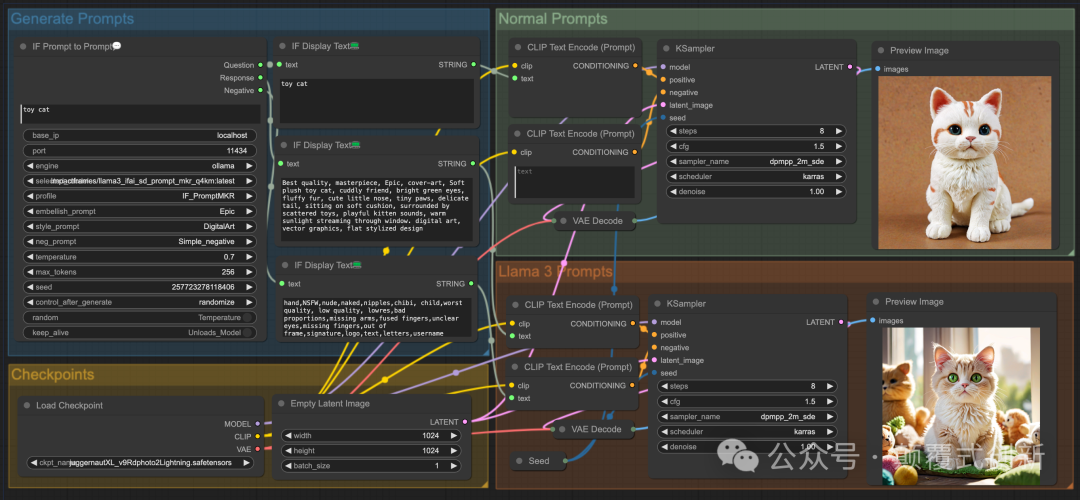1080x500 pixels.
Task: Click the toy cat prompt text box in IF Prompt to Prompt
Action: tap(141, 114)
